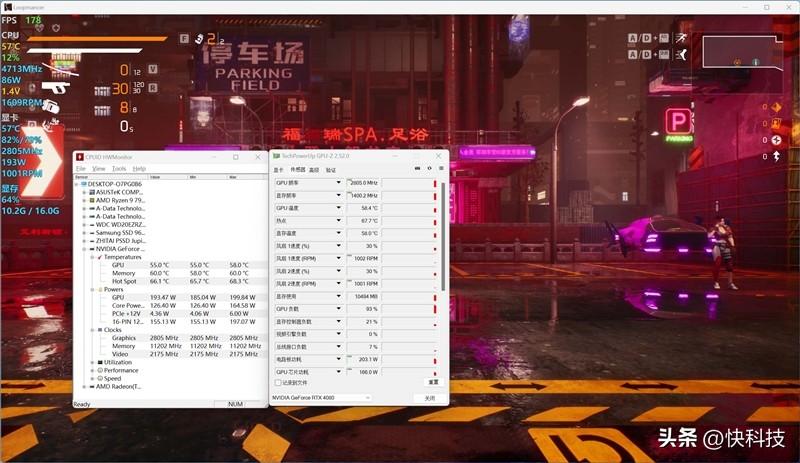
Task: Click the NVIDIA GeForce device icon in HWMonitor
Action: point(93,248)
